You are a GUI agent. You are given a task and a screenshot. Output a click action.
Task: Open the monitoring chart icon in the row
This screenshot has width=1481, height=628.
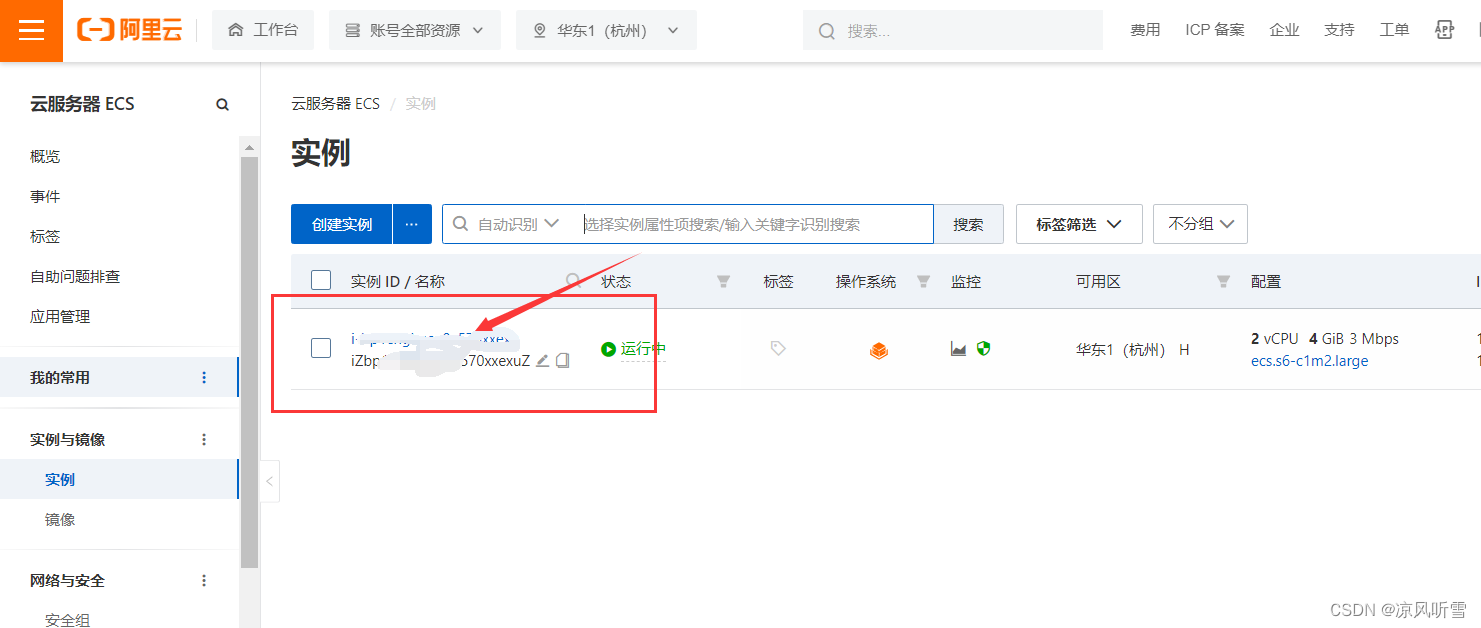[x=958, y=349]
